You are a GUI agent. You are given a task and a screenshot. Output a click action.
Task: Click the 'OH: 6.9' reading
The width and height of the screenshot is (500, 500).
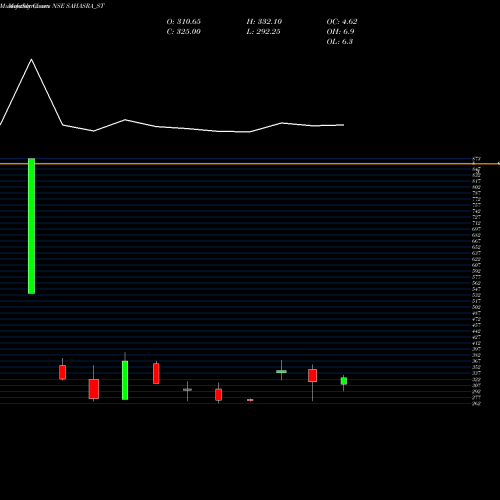click(x=340, y=32)
